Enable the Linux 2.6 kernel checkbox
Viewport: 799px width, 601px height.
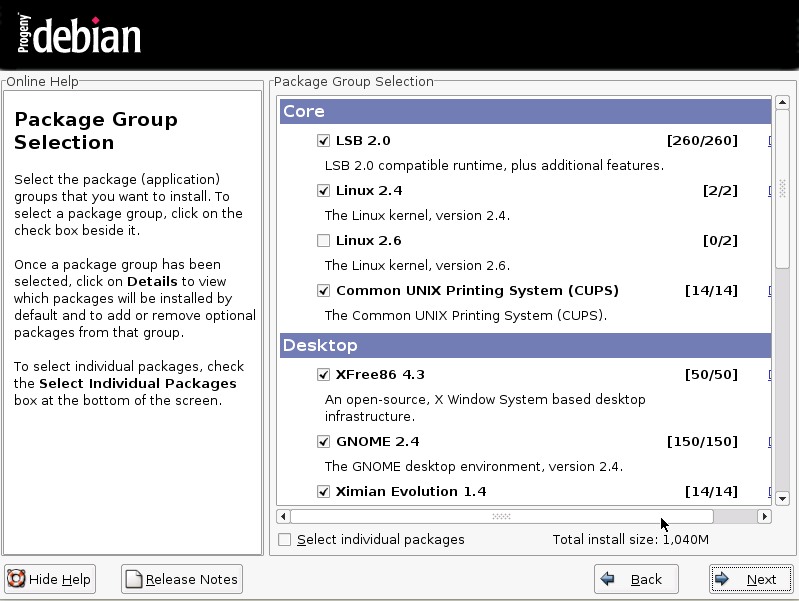tap(323, 240)
